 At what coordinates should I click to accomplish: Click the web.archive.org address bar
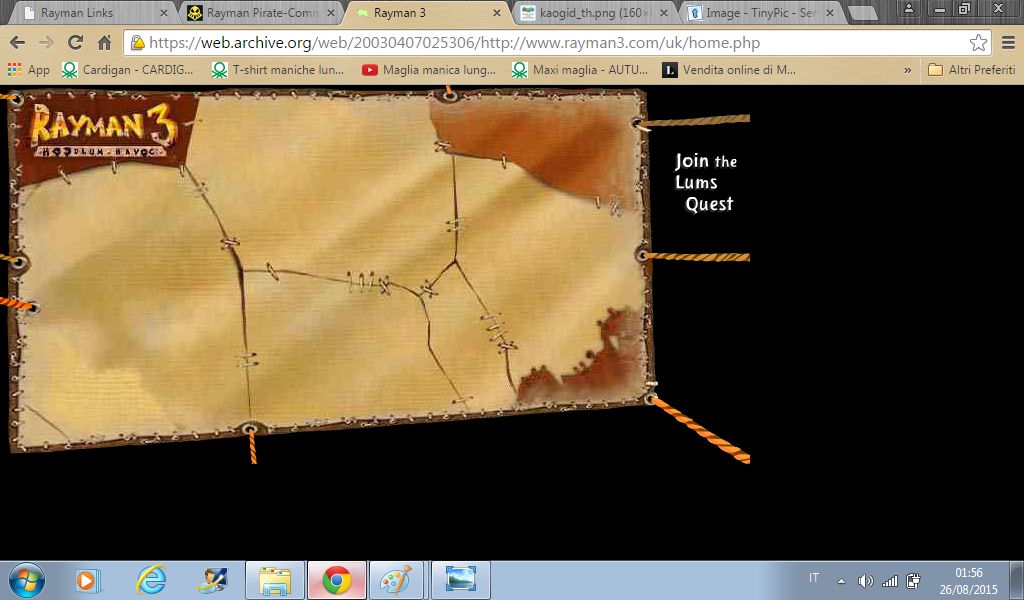(557, 43)
